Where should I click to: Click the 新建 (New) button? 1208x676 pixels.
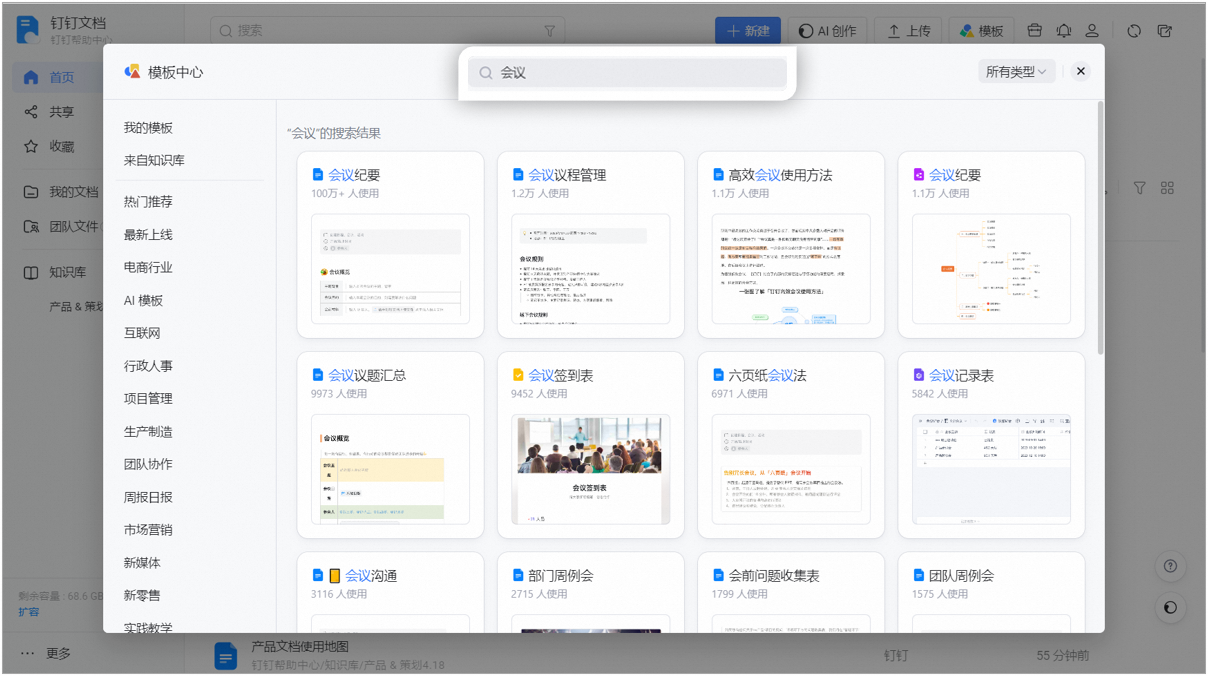point(748,31)
